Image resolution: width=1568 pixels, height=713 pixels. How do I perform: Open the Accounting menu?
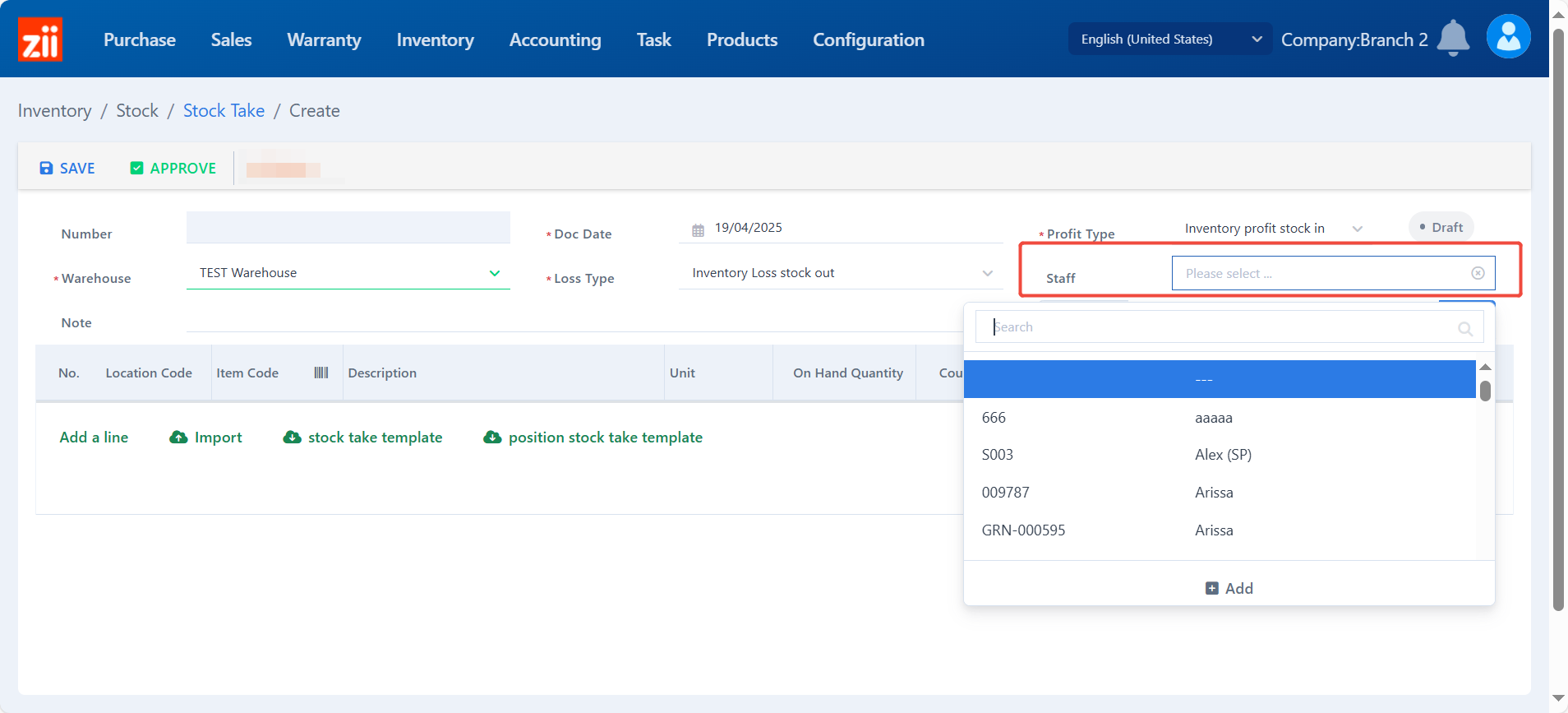(x=555, y=39)
